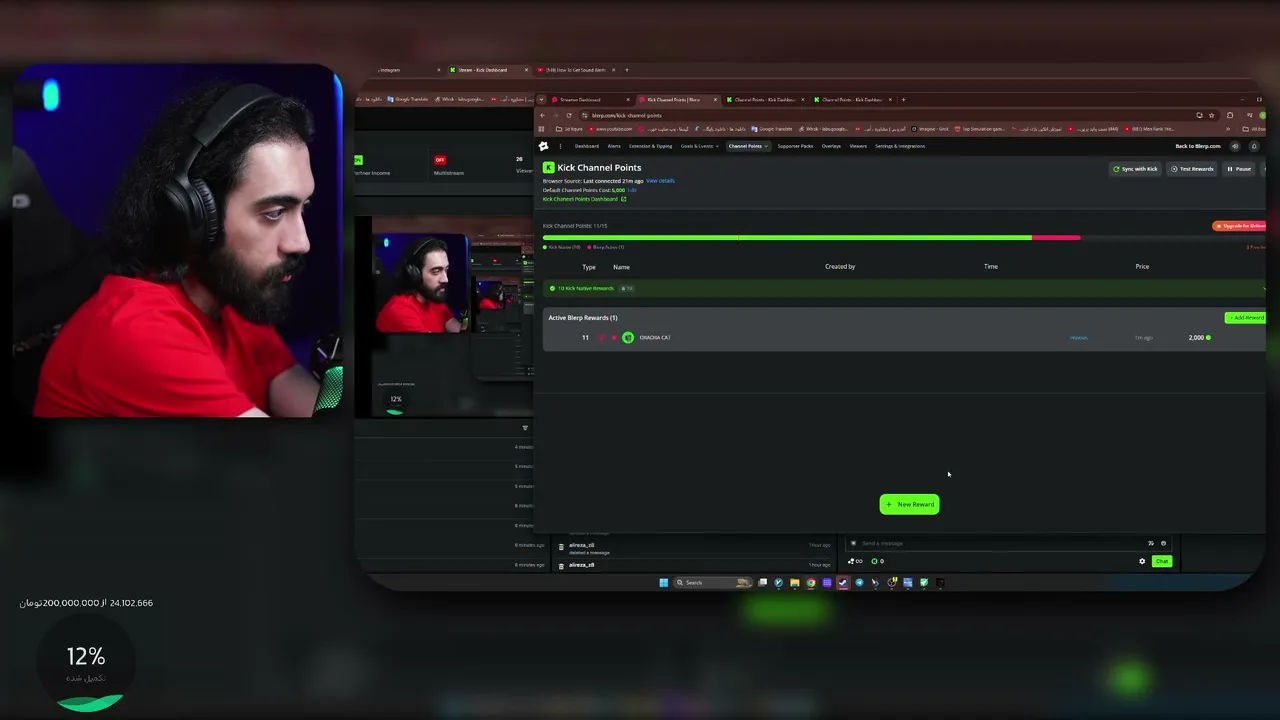The height and width of the screenshot is (720, 1280).
Task: Open Extension & Tipping
Action: point(651,146)
